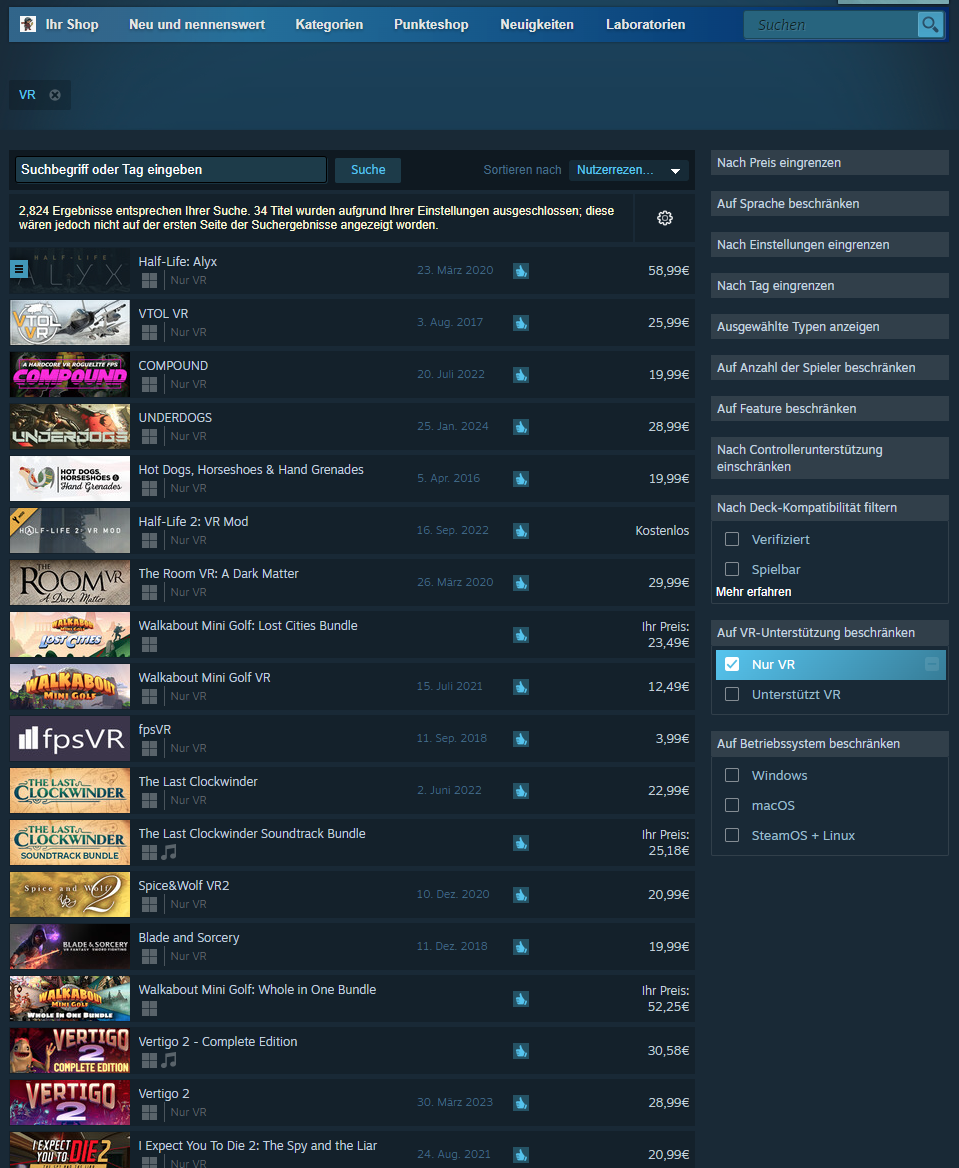Click review thumb icon for The Room VR
The image size is (959, 1168).
coord(521,583)
